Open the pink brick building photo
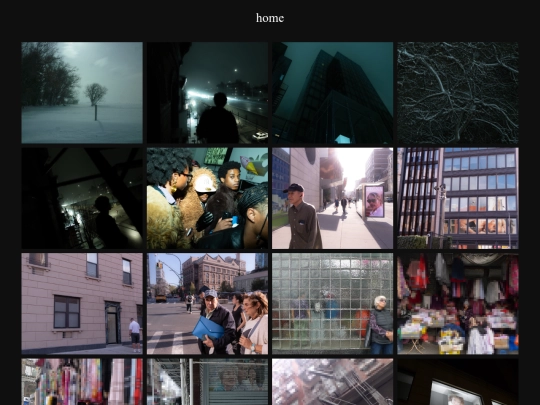 click(82, 304)
